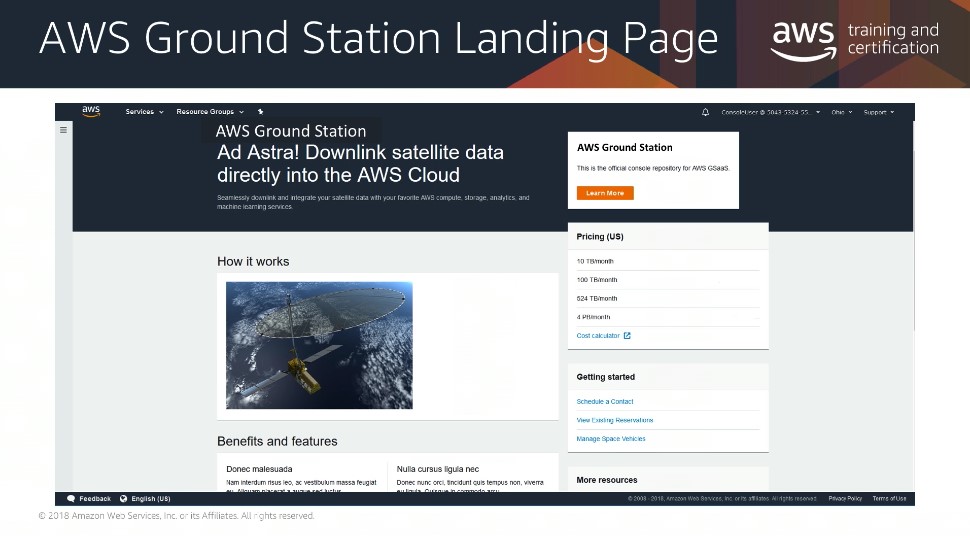
Task: Click the 4 PB/month pricing row
Action: pyautogui.click(x=668, y=317)
